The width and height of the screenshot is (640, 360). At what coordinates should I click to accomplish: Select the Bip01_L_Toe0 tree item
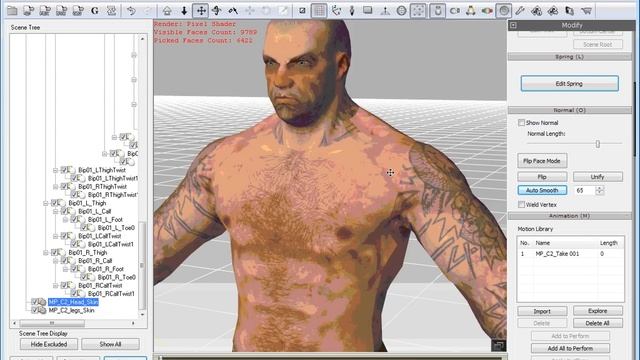tap(116, 228)
